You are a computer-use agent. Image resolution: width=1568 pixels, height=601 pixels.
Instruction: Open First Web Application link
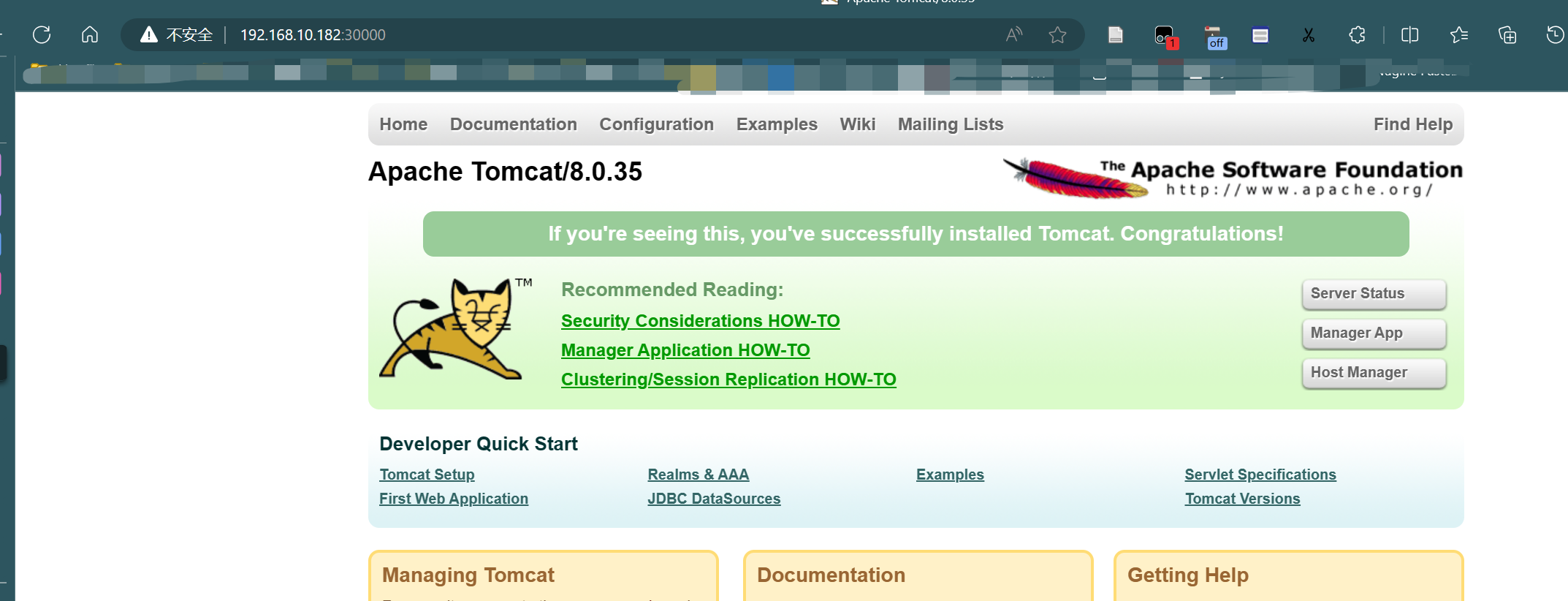tap(454, 499)
